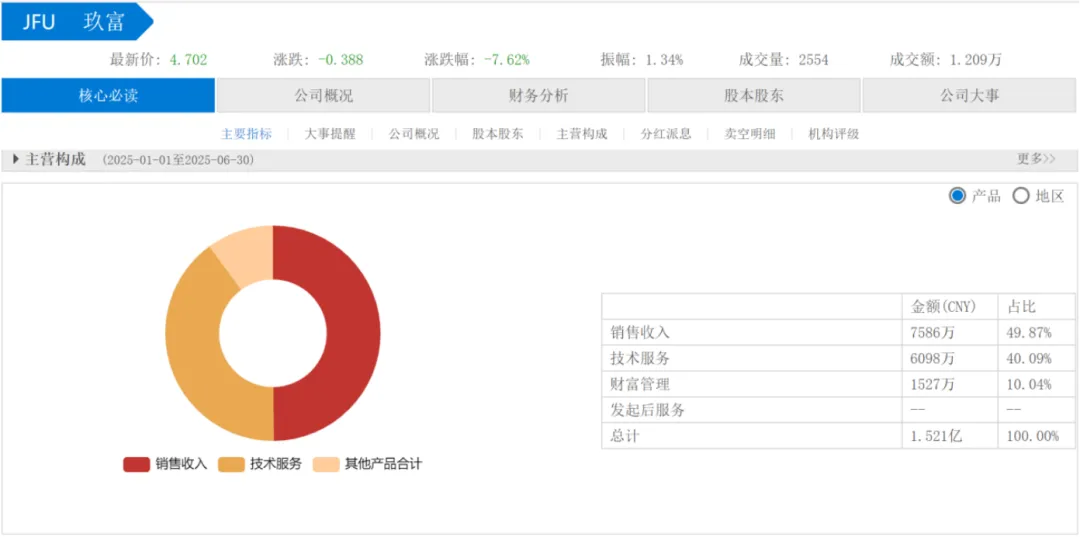Toggle the orange 技术服务 legend swatch
1080x537 pixels.
pos(231,464)
